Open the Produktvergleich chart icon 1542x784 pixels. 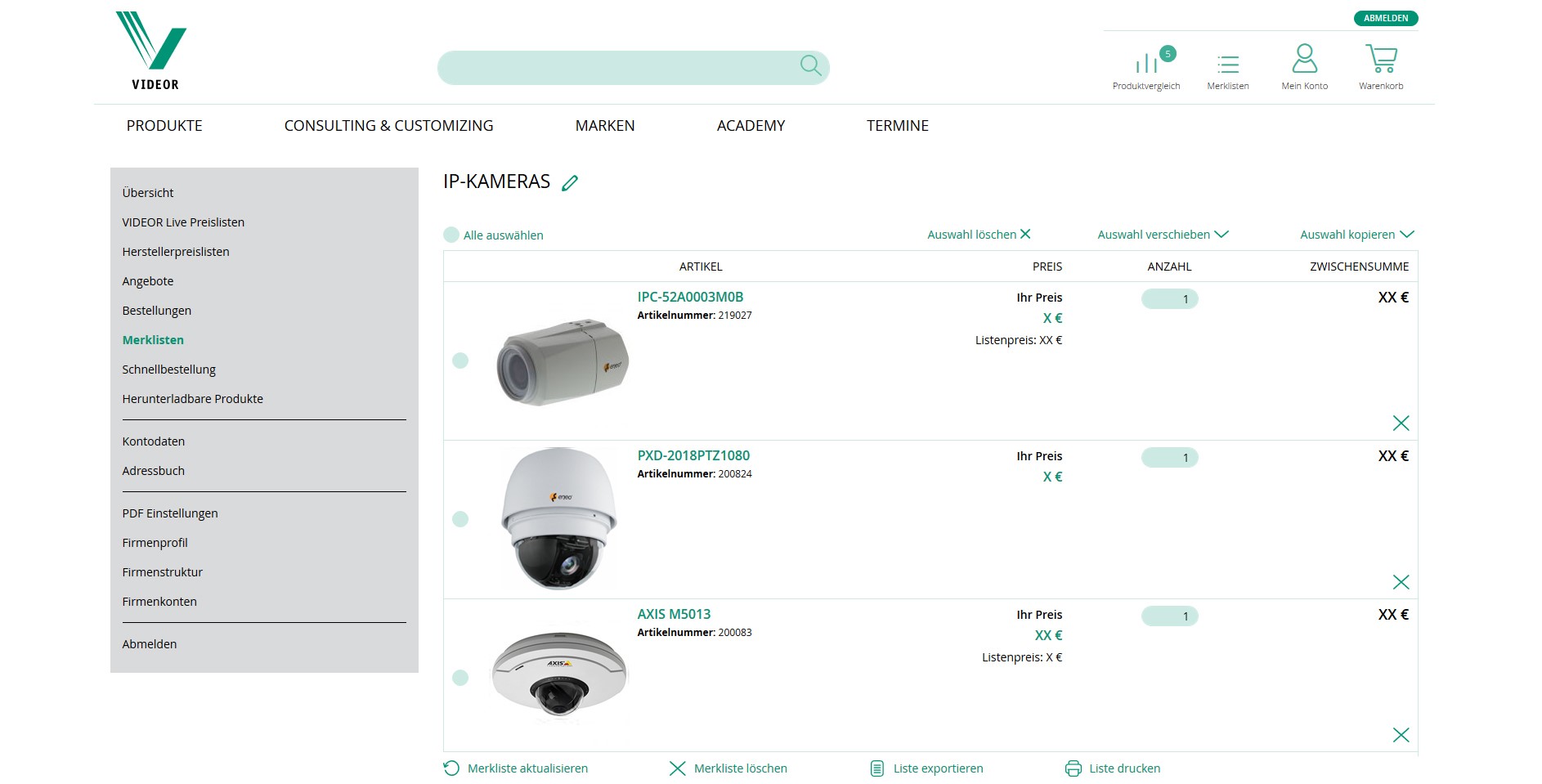click(x=1146, y=63)
